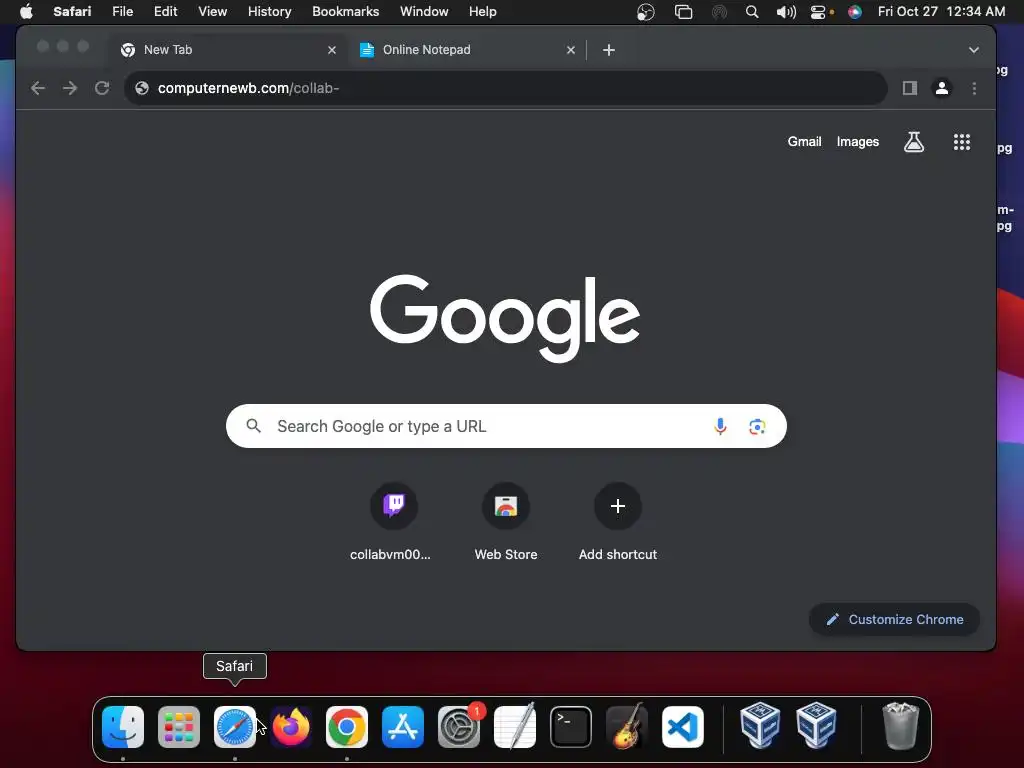Open Chrome's three-dot menu
The image size is (1024, 768).
pos(974,88)
